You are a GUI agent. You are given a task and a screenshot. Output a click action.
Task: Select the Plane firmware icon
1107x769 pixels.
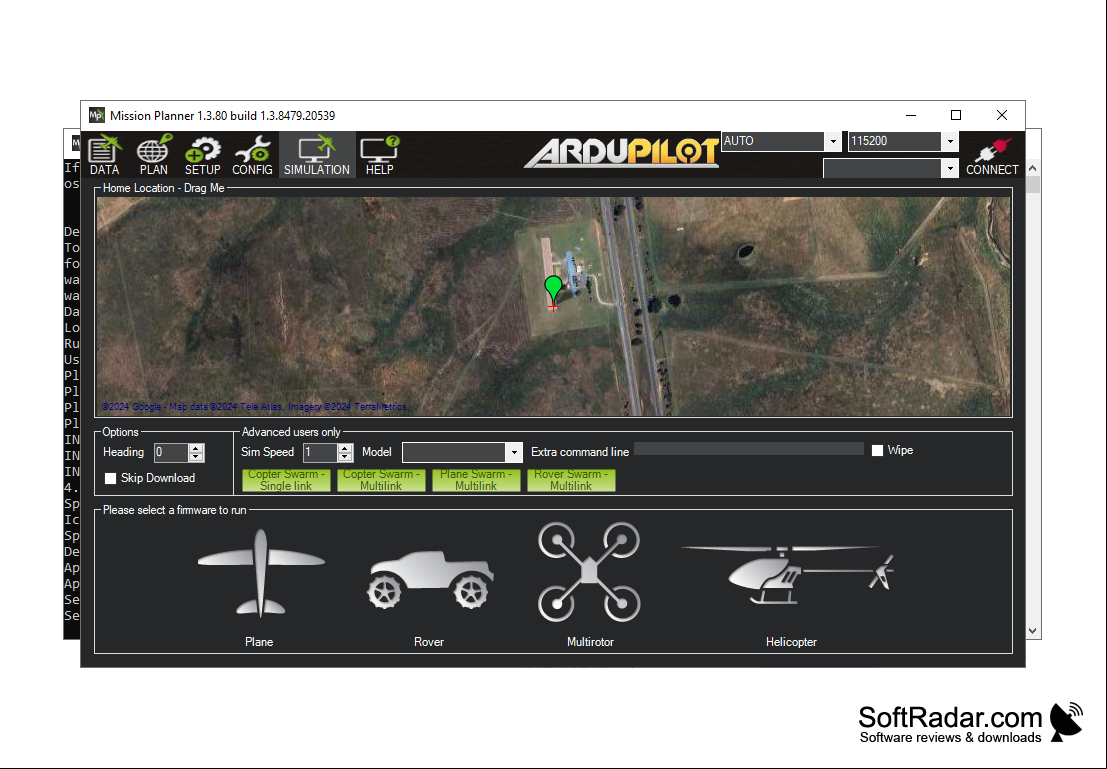pos(261,573)
